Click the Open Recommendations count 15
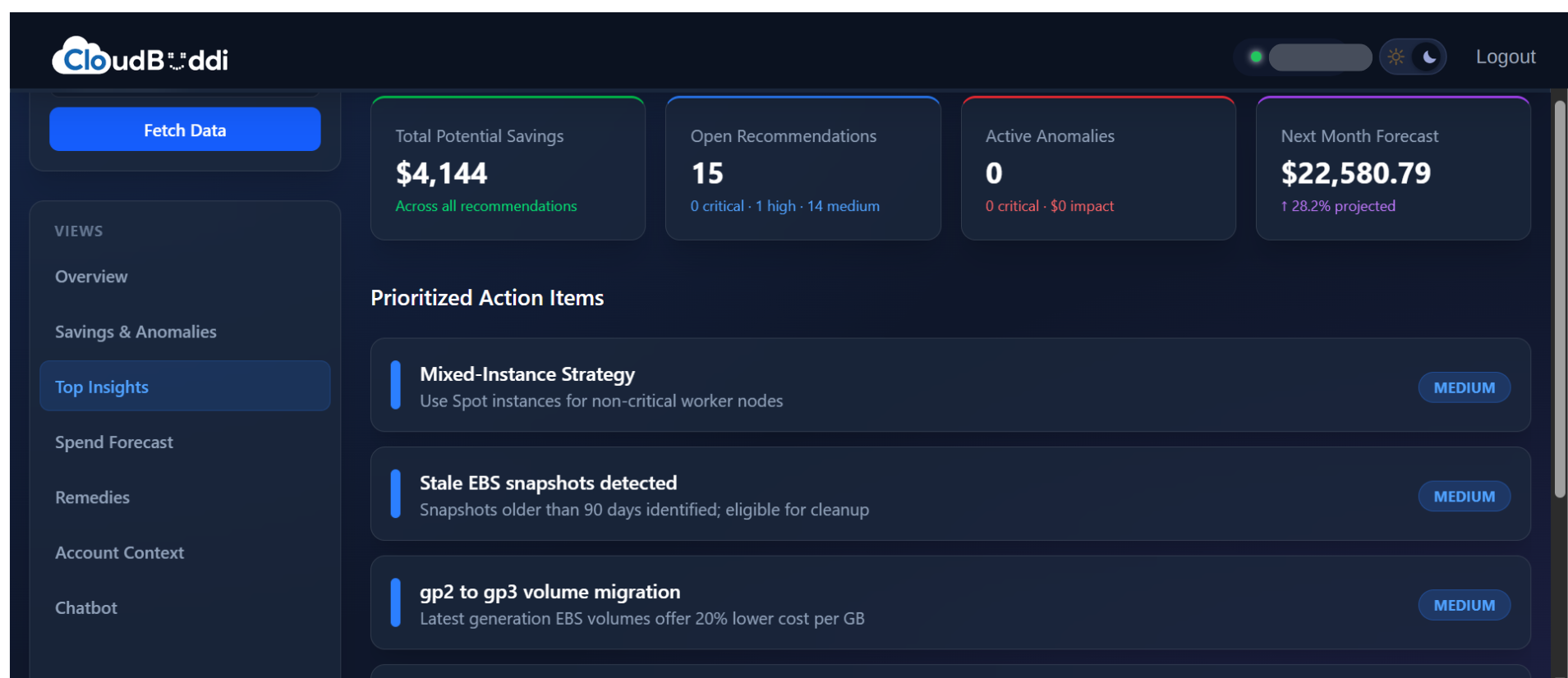Screen dimensions: 1568x678 pyautogui.click(x=707, y=173)
